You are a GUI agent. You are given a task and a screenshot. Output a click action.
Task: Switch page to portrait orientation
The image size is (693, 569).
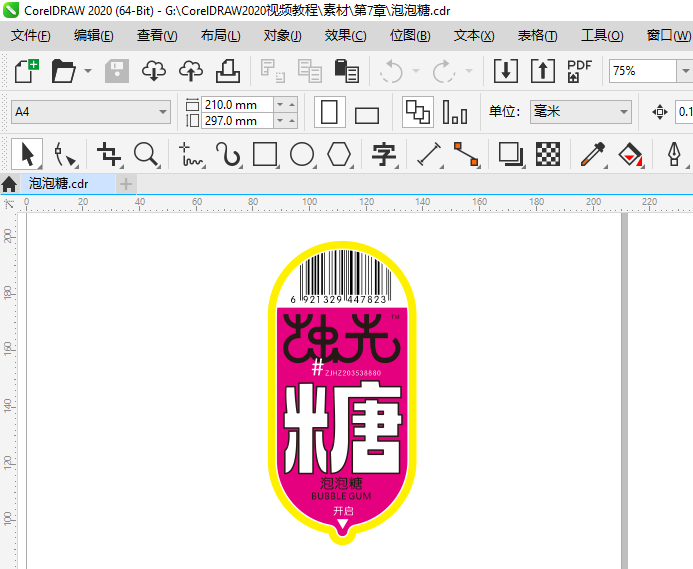click(329, 112)
